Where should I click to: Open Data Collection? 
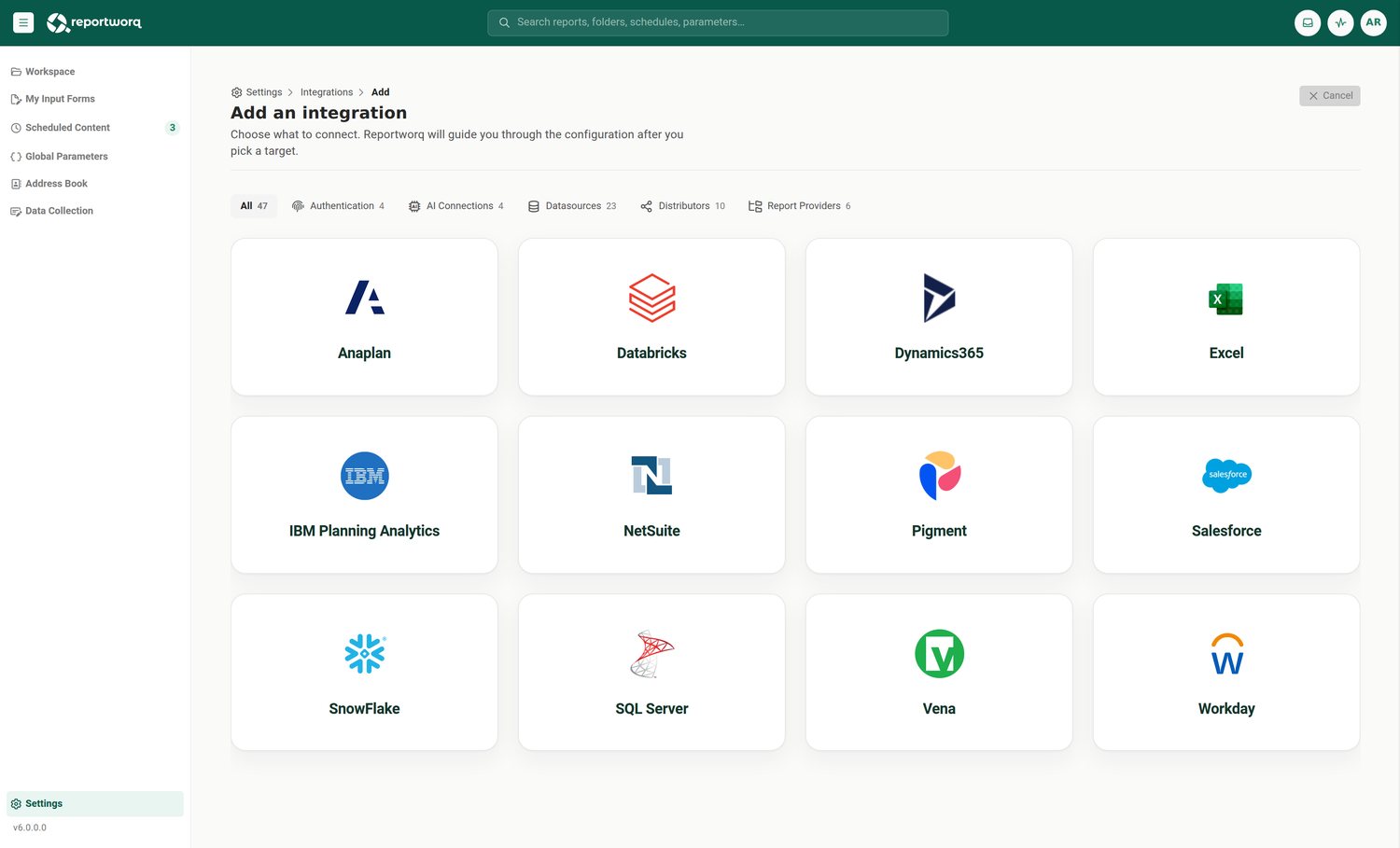(x=94, y=211)
